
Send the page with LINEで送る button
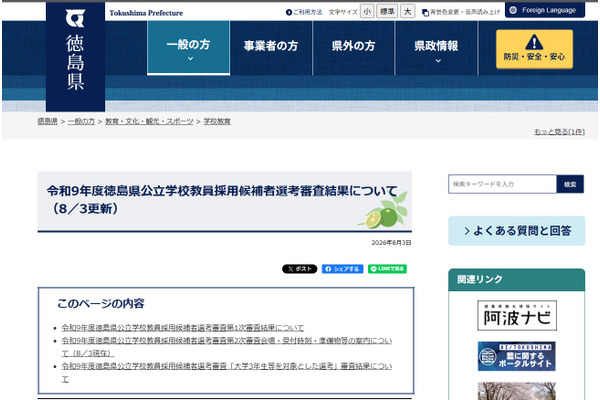pyautogui.click(x=387, y=269)
